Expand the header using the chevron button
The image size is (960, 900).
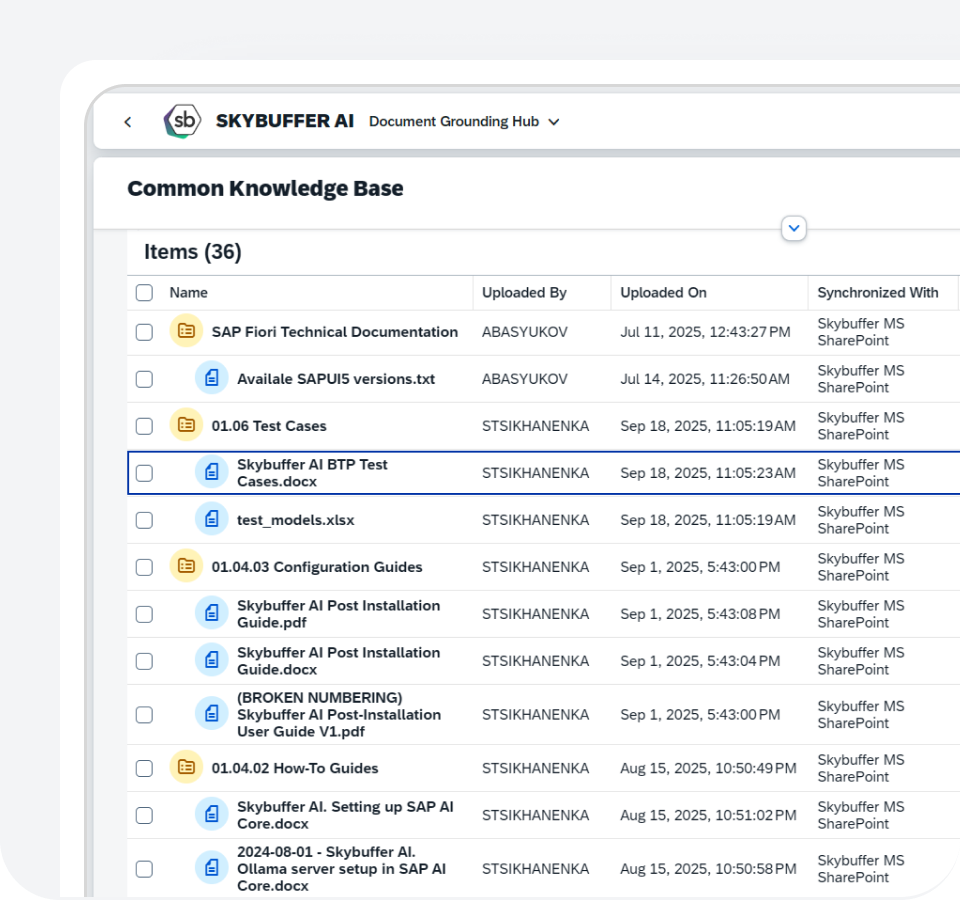point(794,229)
